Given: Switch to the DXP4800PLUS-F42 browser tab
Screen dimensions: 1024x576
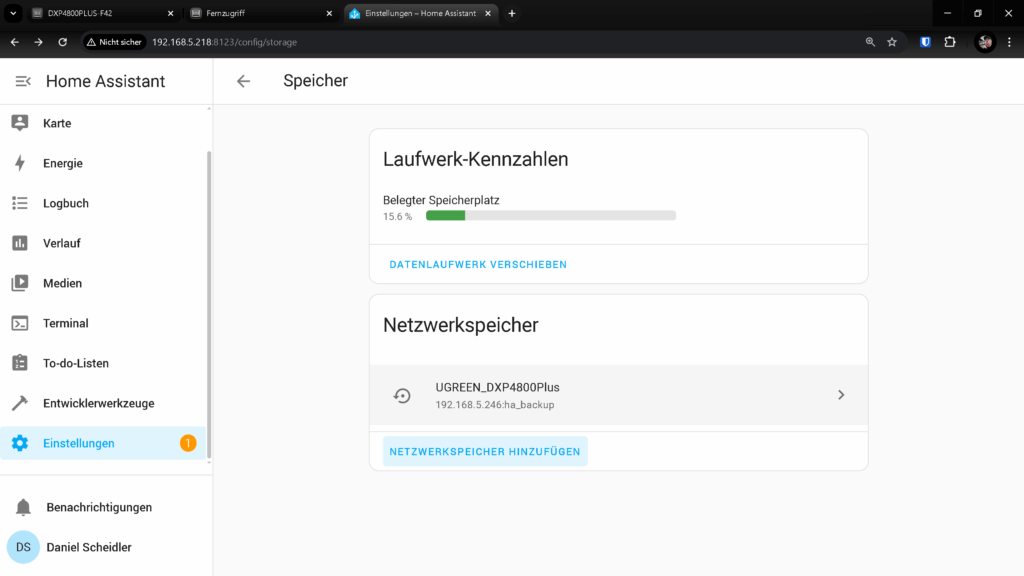Looking at the screenshot, I should [103, 13].
